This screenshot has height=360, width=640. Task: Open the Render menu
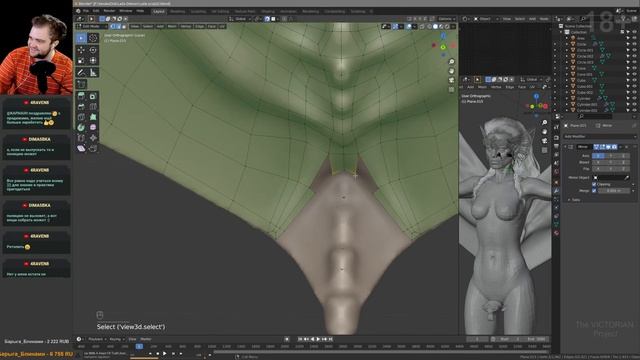point(109,11)
